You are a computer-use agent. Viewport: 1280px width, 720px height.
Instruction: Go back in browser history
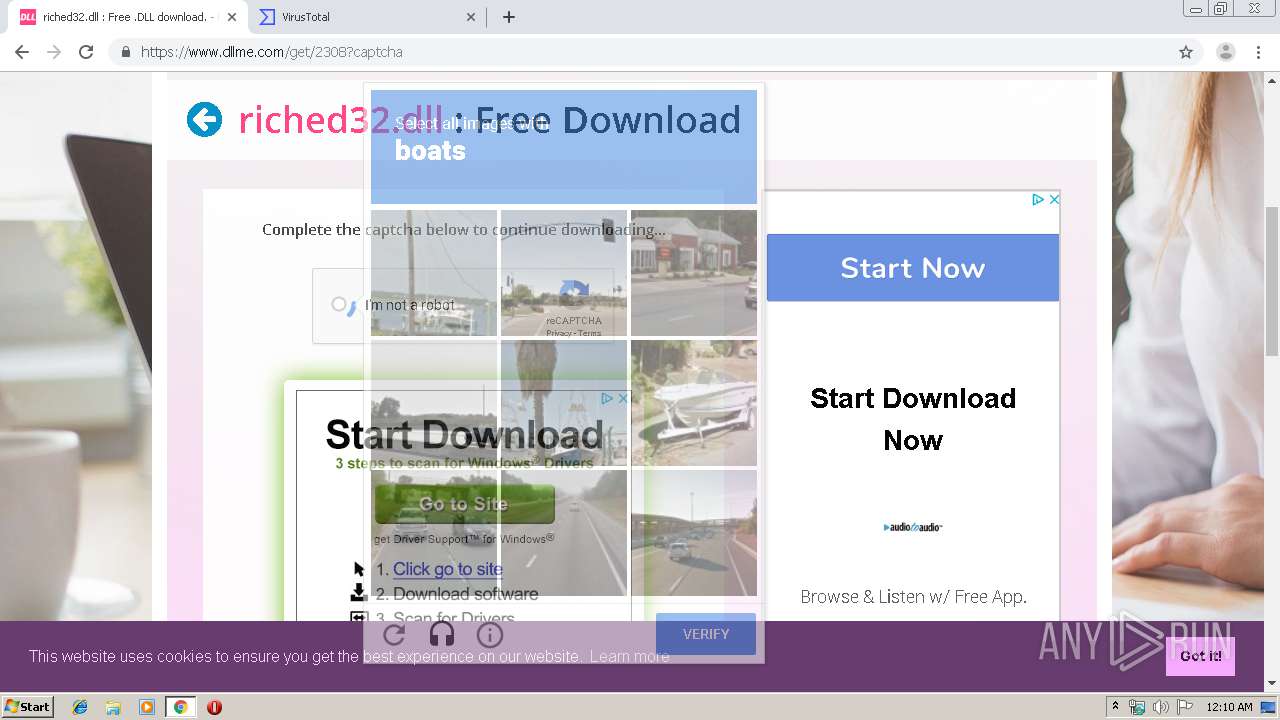pyautogui.click(x=22, y=52)
